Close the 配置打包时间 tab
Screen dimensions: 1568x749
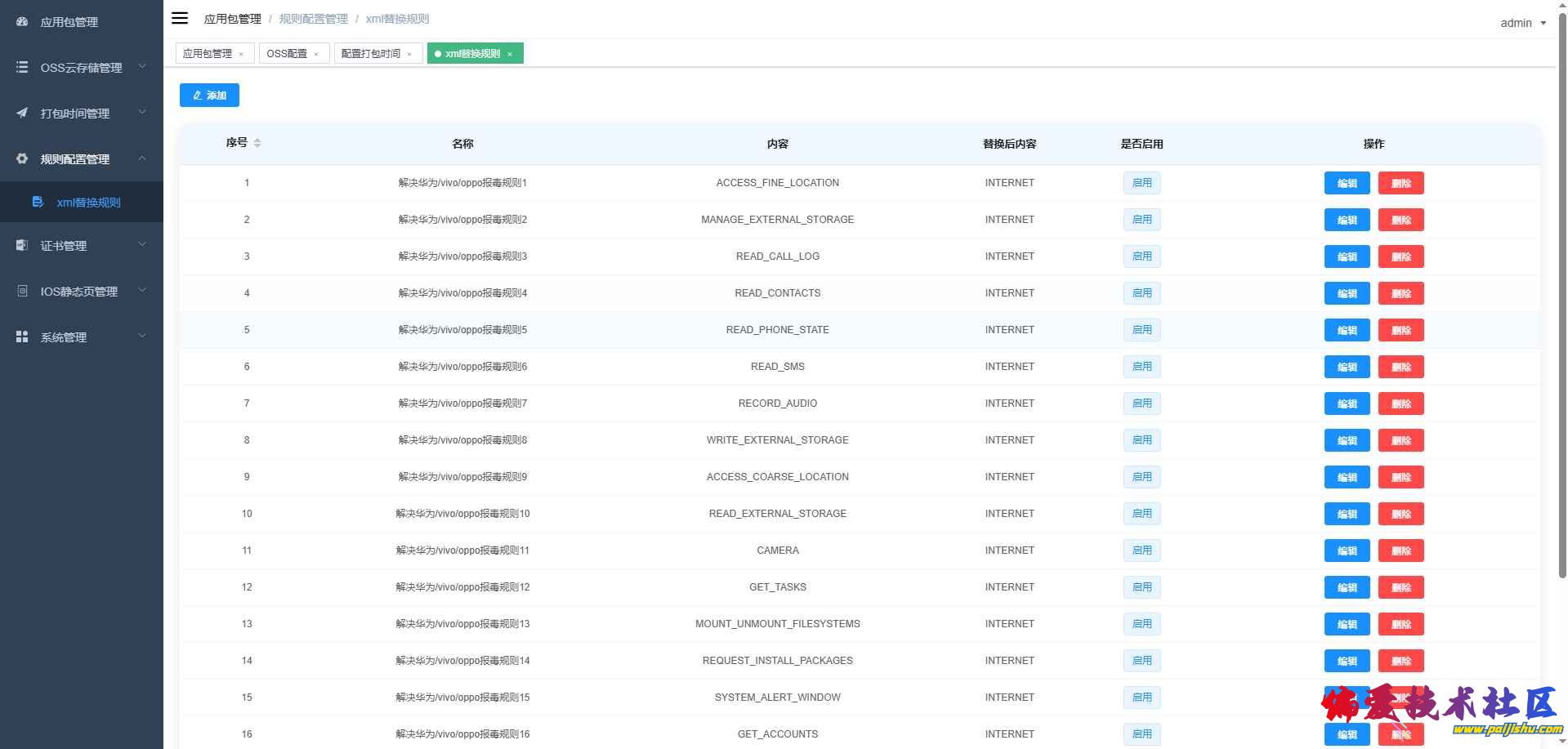point(409,55)
